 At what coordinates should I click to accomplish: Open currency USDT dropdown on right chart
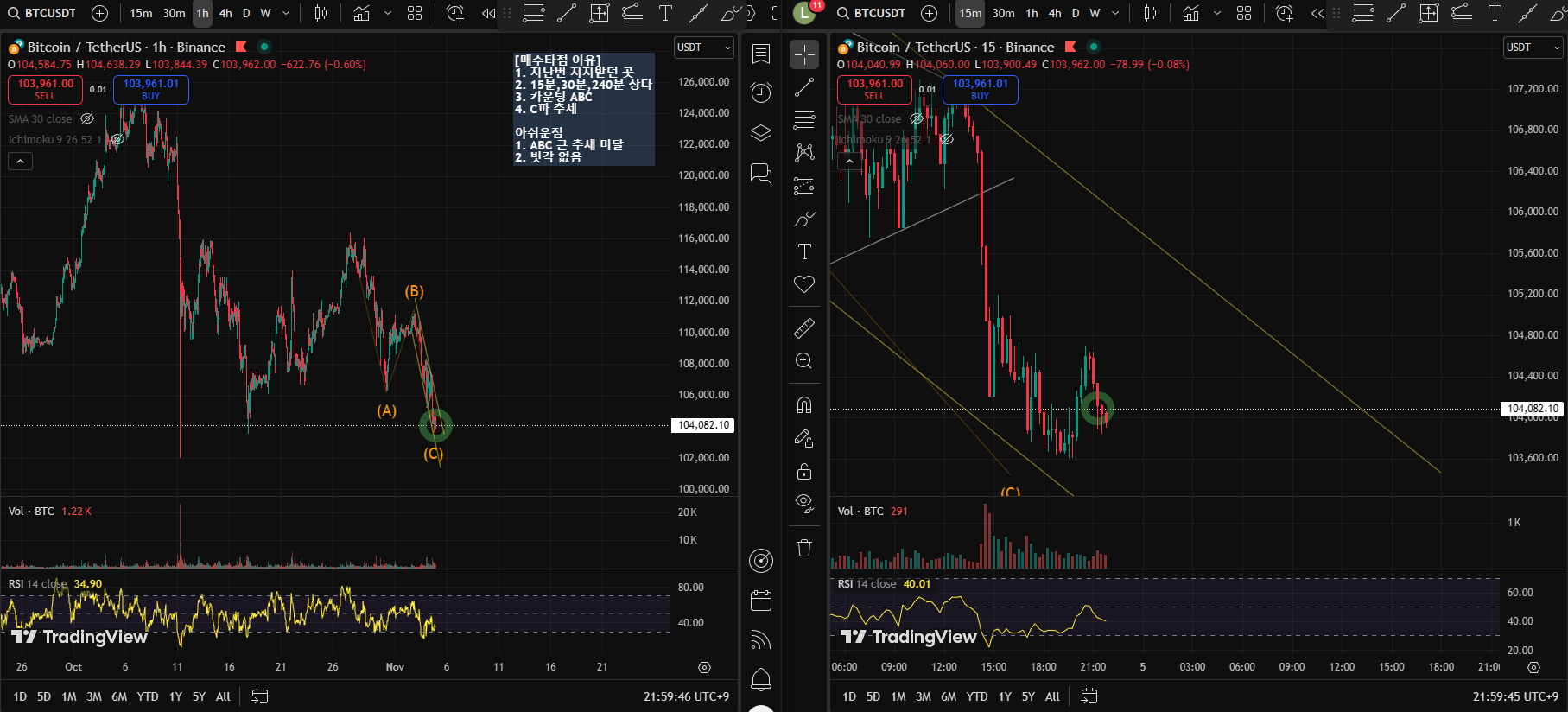pyautogui.click(x=1533, y=48)
